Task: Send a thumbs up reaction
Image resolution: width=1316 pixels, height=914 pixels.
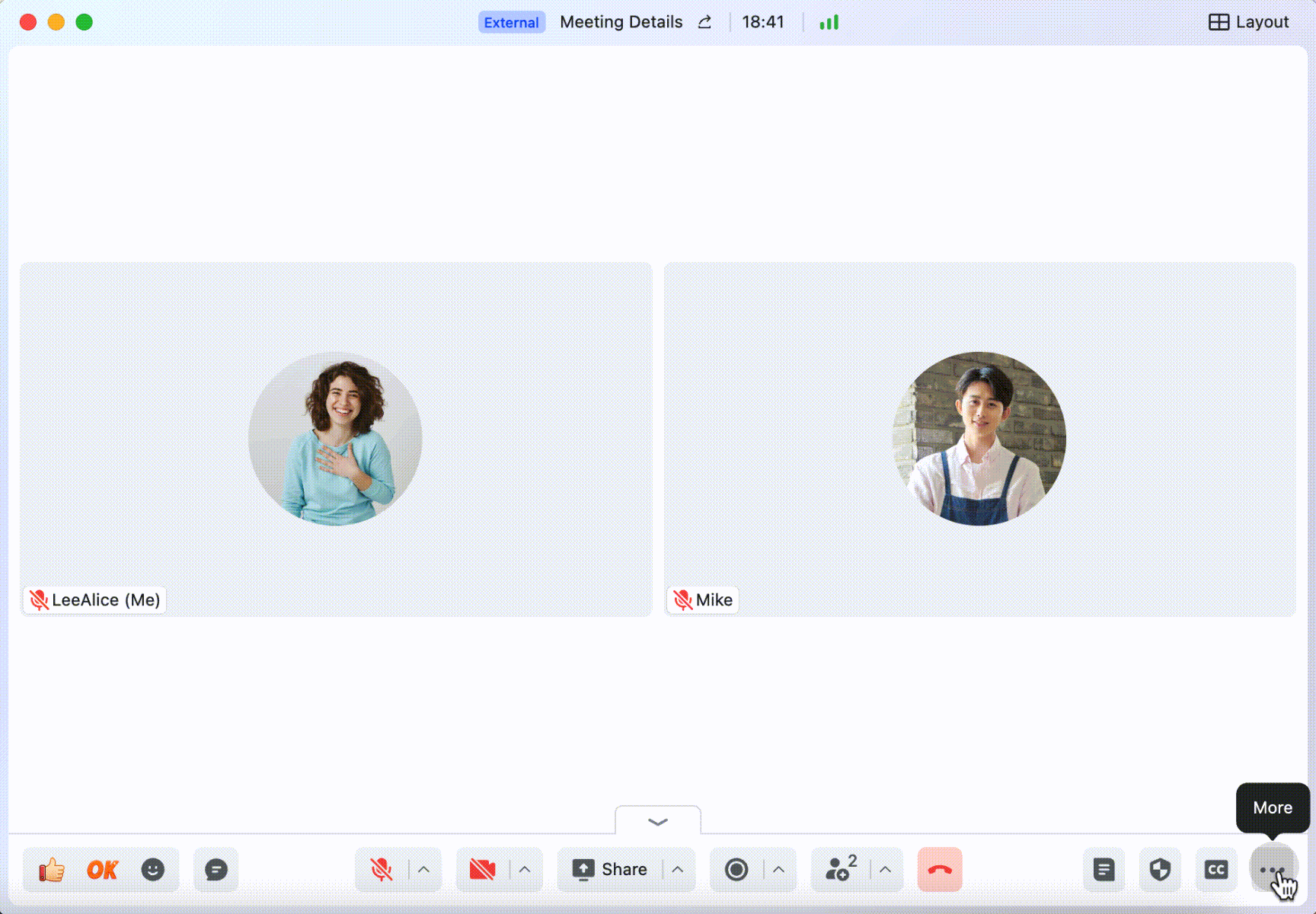Action: point(52,870)
